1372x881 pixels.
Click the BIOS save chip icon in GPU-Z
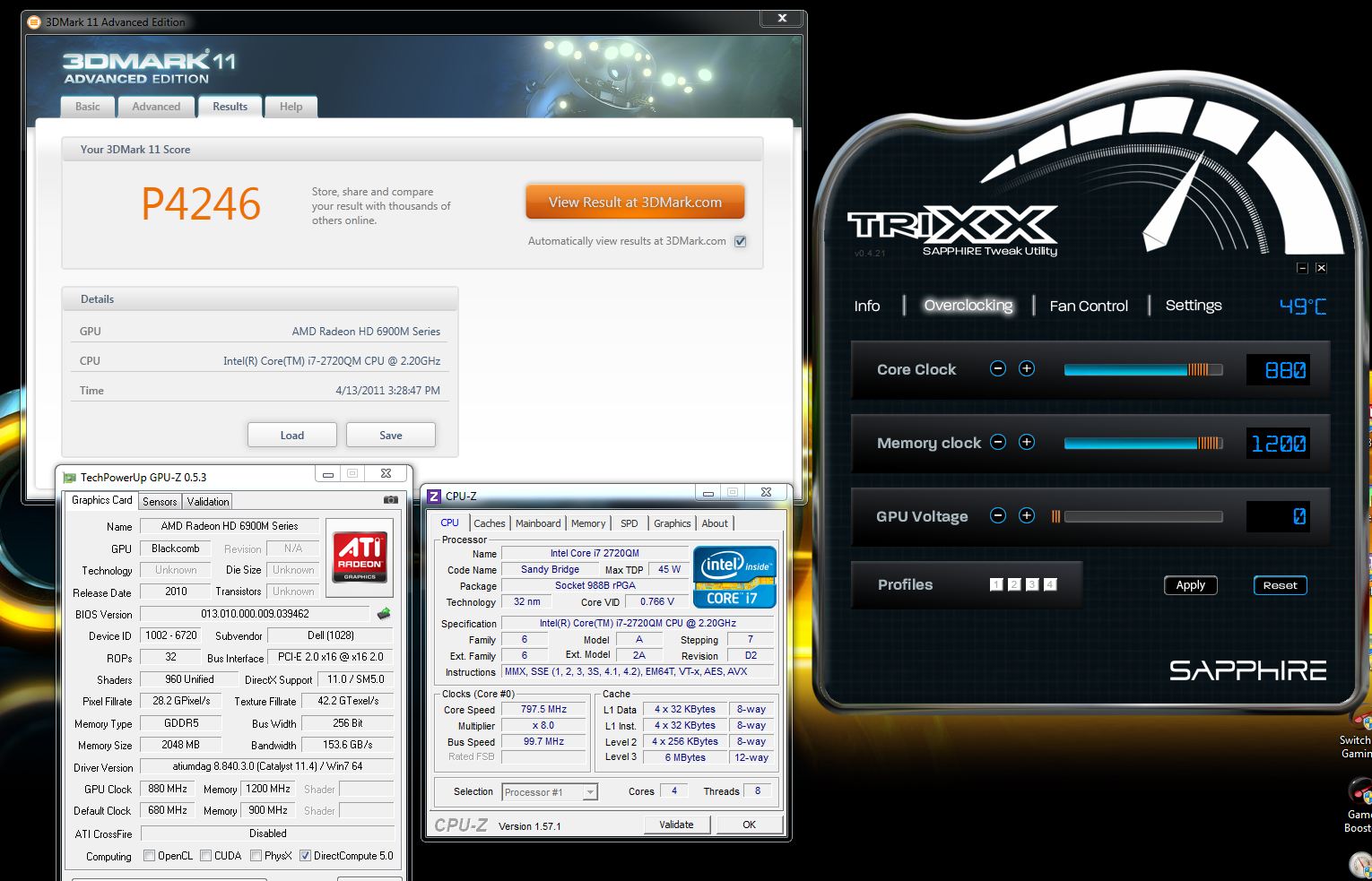pyautogui.click(x=384, y=614)
